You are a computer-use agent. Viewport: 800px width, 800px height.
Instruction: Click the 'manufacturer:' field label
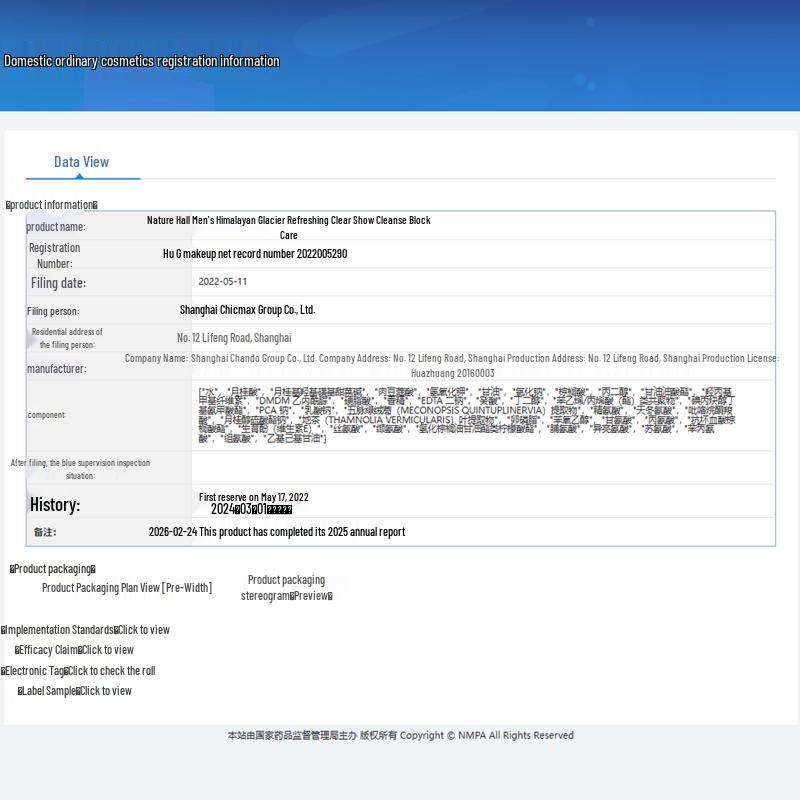pyautogui.click(x=57, y=368)
